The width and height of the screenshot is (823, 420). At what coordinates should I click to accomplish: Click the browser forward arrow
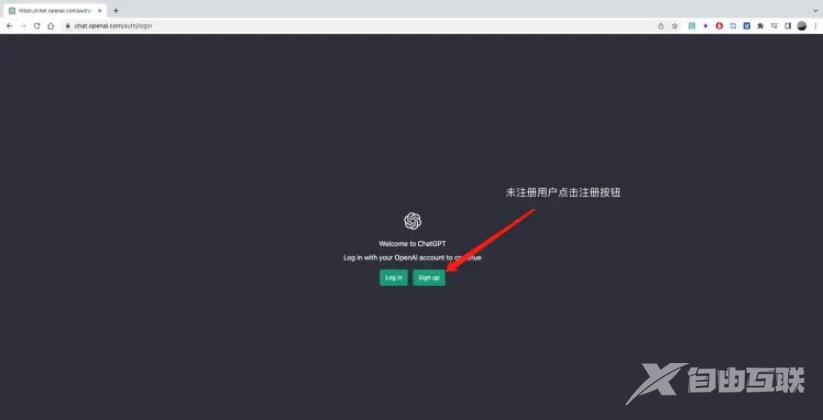pyautogui.click(x=23, y=26)
